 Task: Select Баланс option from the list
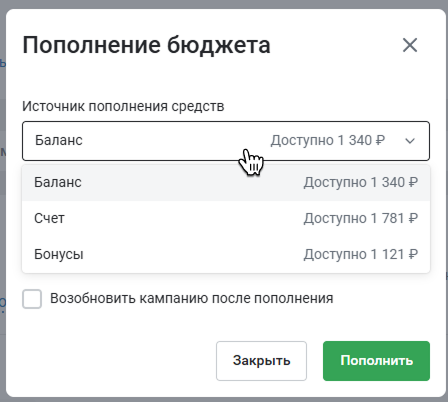226,183
